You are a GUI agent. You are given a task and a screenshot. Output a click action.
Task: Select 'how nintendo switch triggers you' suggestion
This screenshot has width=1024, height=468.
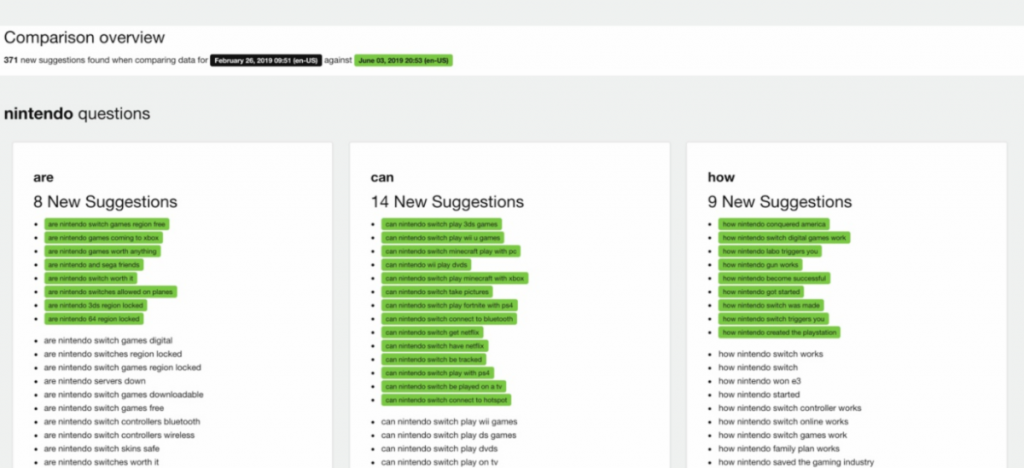773,319
